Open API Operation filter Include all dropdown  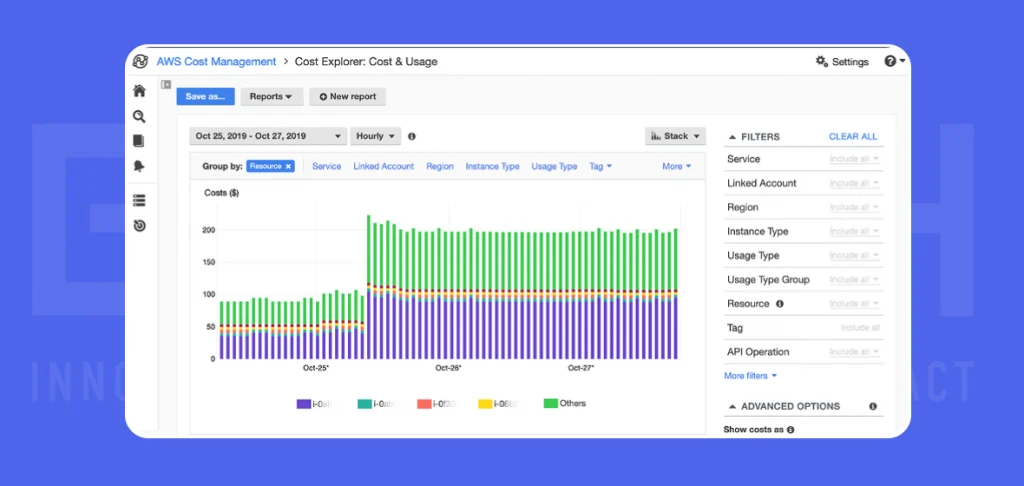(x=854, y=352)
